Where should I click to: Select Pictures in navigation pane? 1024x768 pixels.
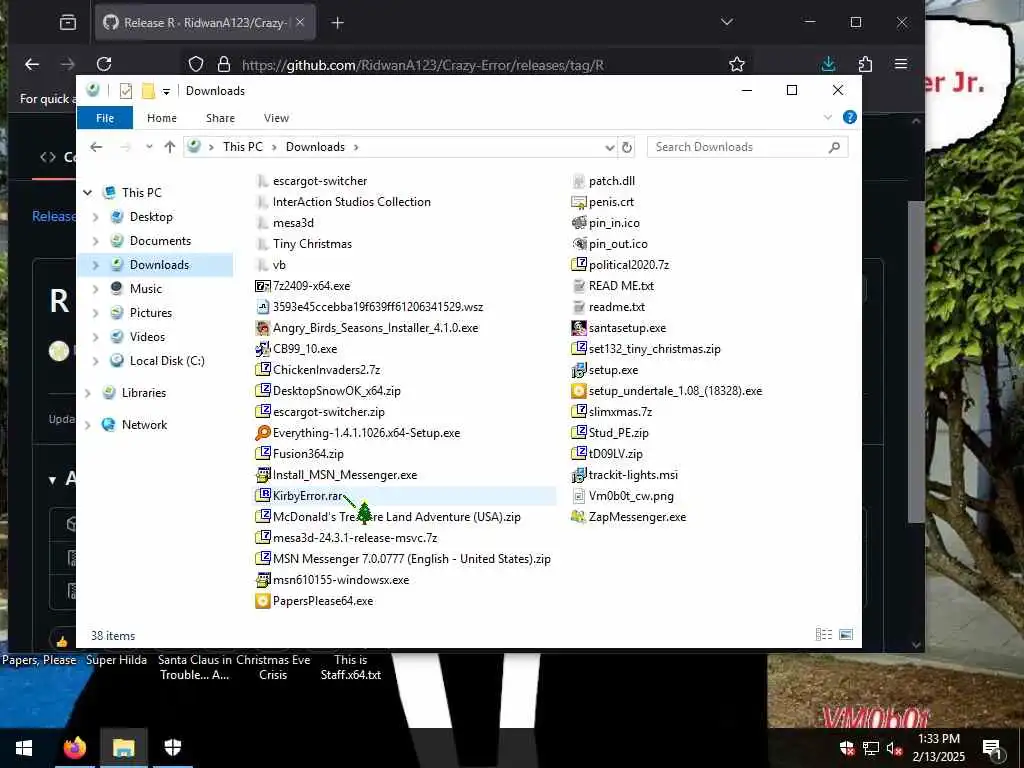pos(151,313)
